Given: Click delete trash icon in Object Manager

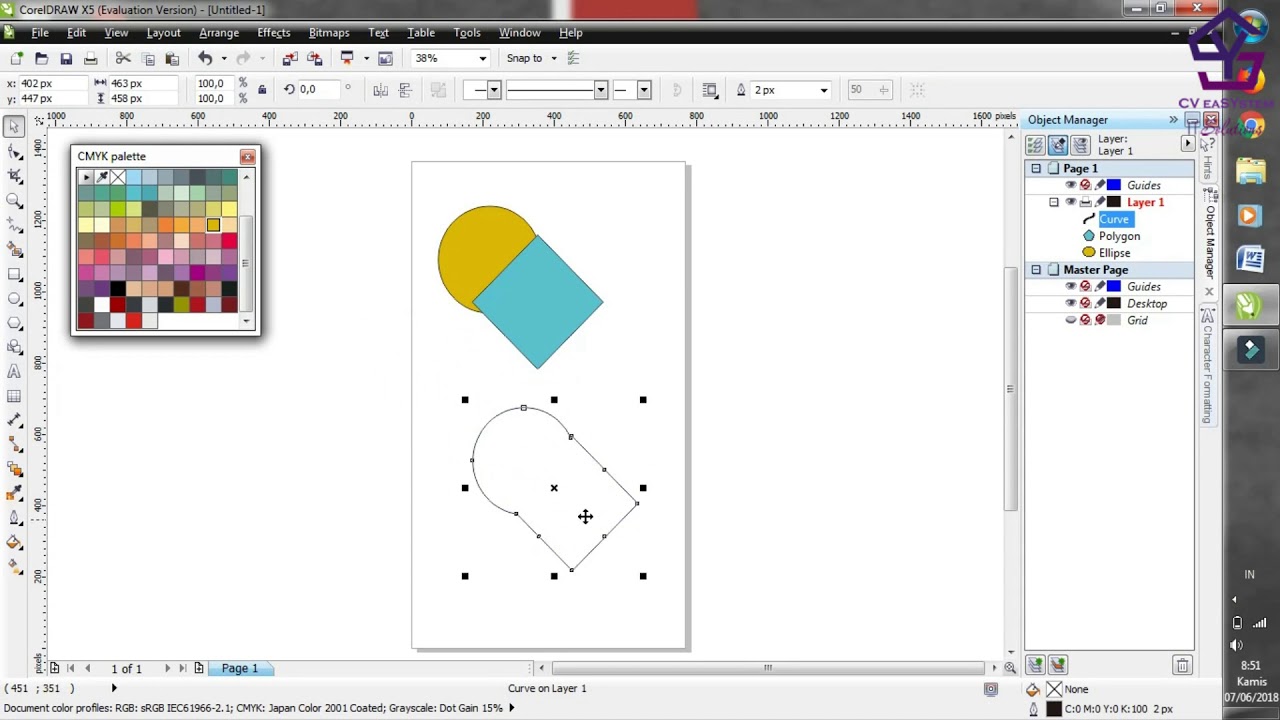Looking at the screenshot, I should tap(1182, 665).
